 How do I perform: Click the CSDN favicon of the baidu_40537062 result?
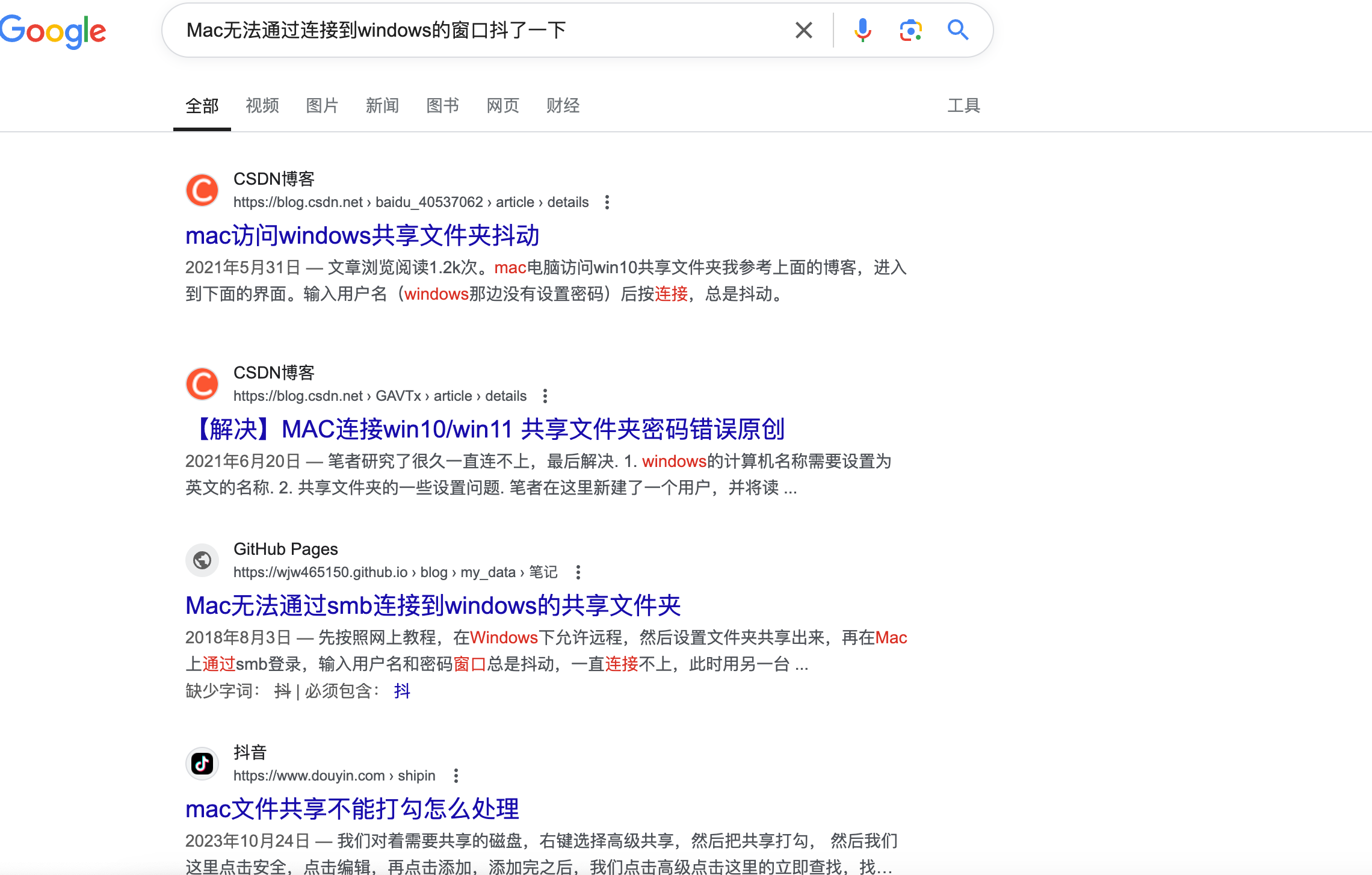(x=202, y=191)
